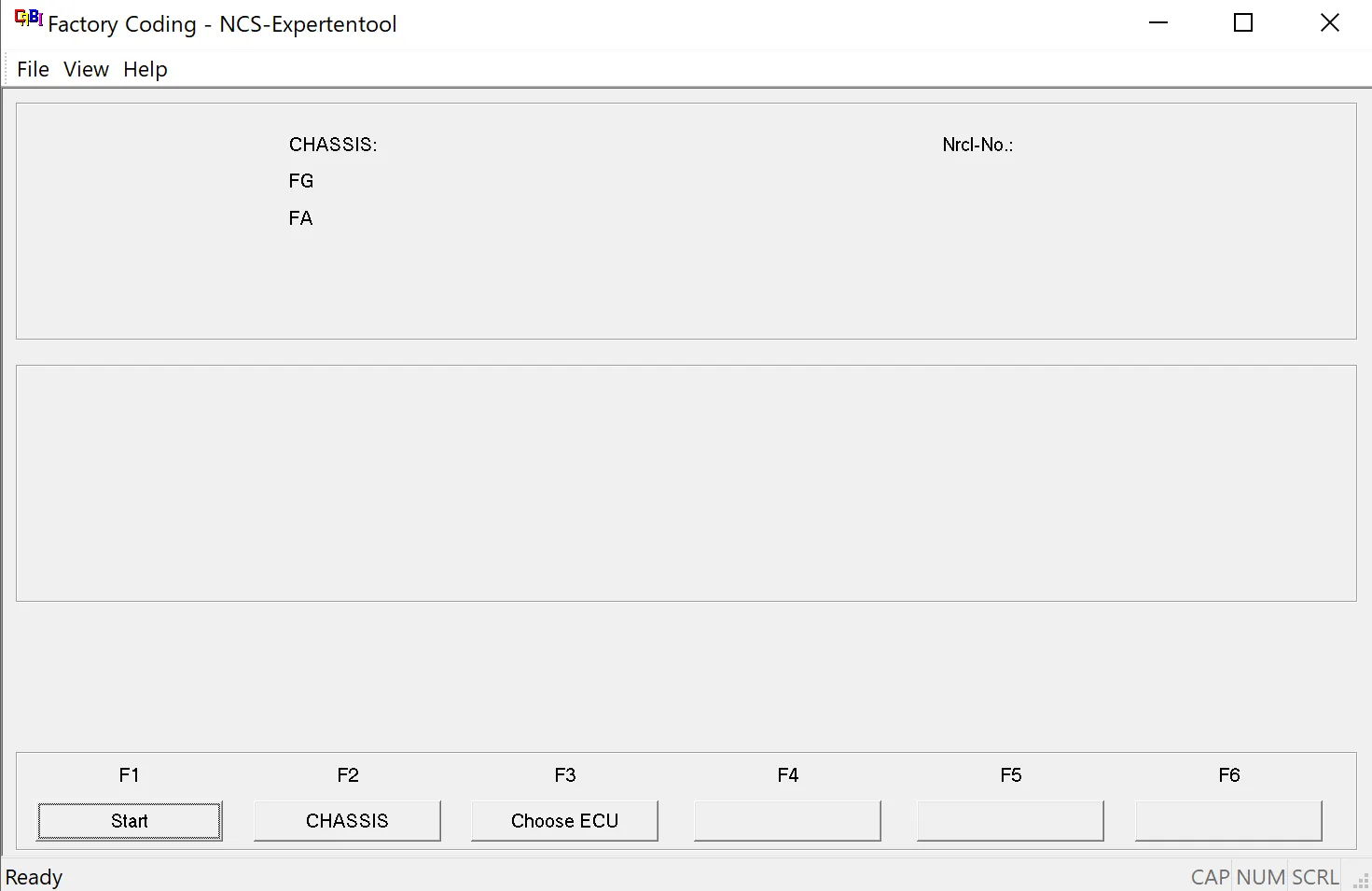Click the NUM indicator in status bar
Viewport: 1372px width, 891px height.
tap(1261, 877)
